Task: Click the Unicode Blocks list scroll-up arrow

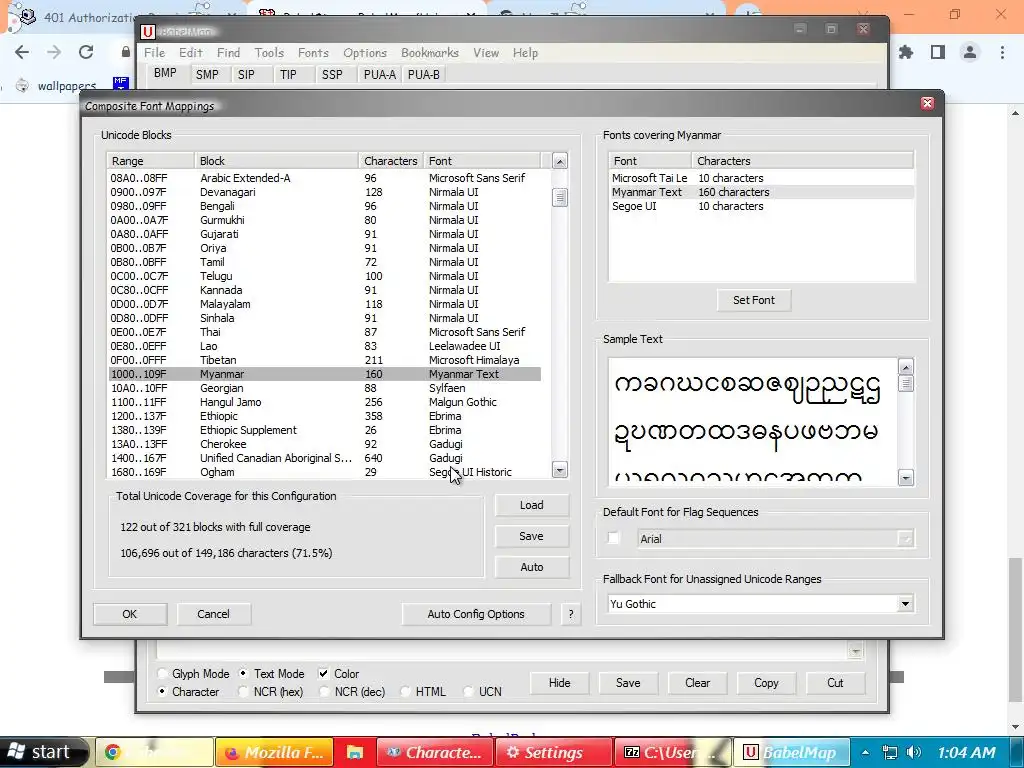Action: (560, 161)
